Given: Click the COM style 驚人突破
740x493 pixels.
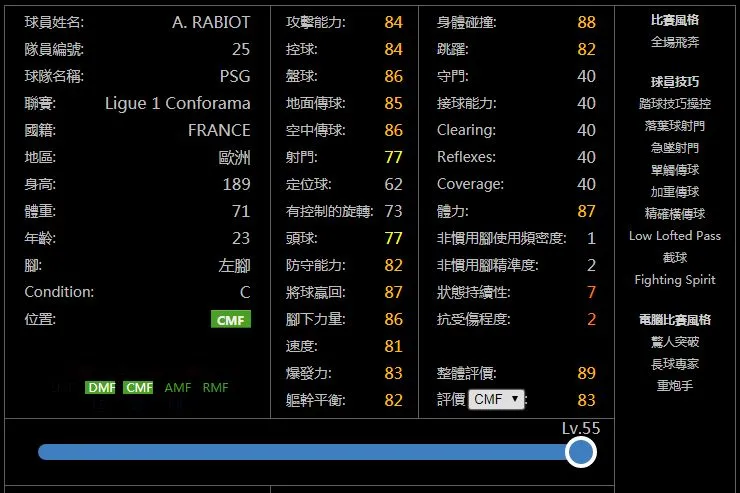Looking at the screenshot, I should (x=674, y=342).
